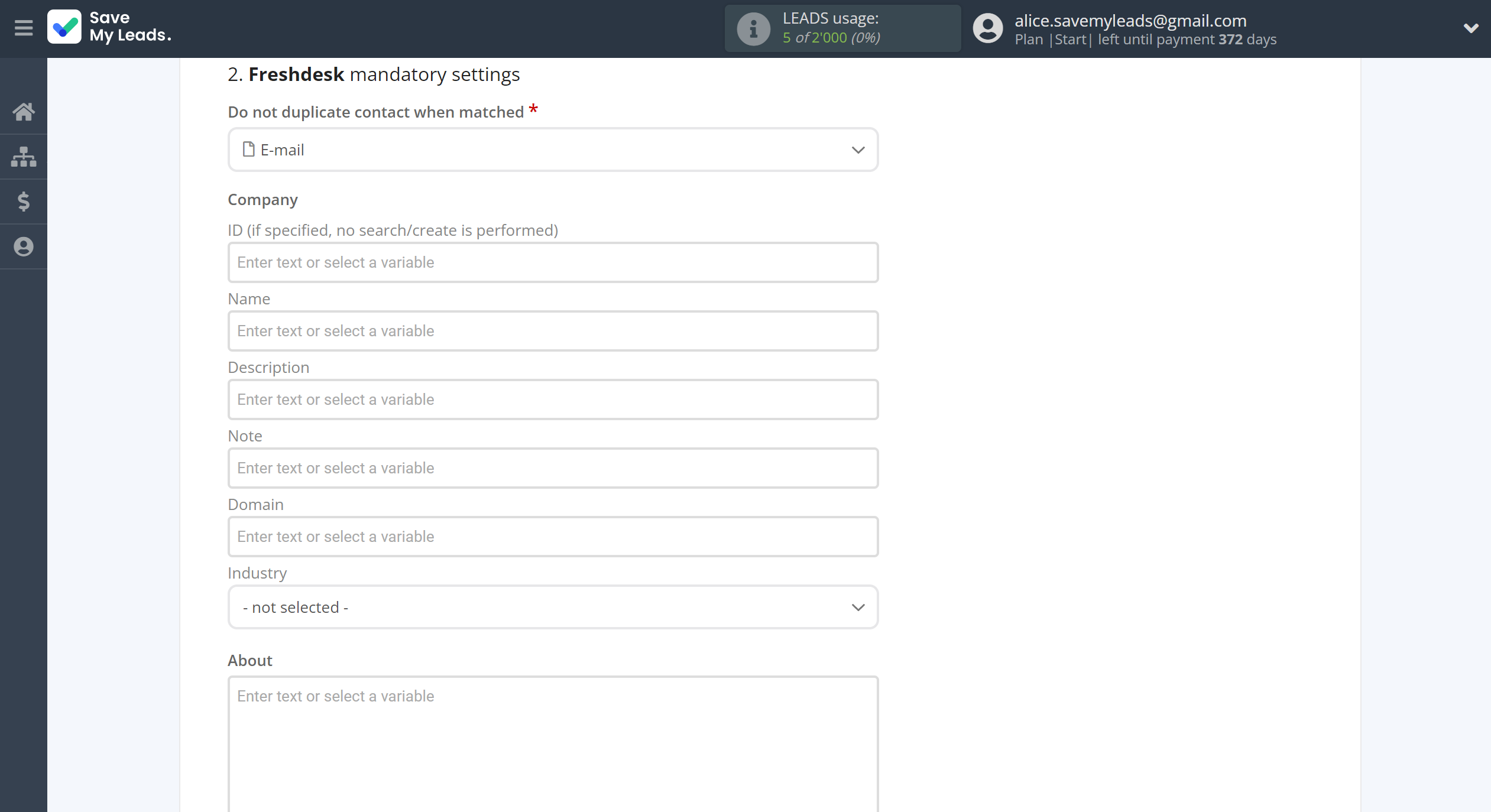
Task: Click the alice.savemyleads@gmail.com account text
Action: (1130, 21)
